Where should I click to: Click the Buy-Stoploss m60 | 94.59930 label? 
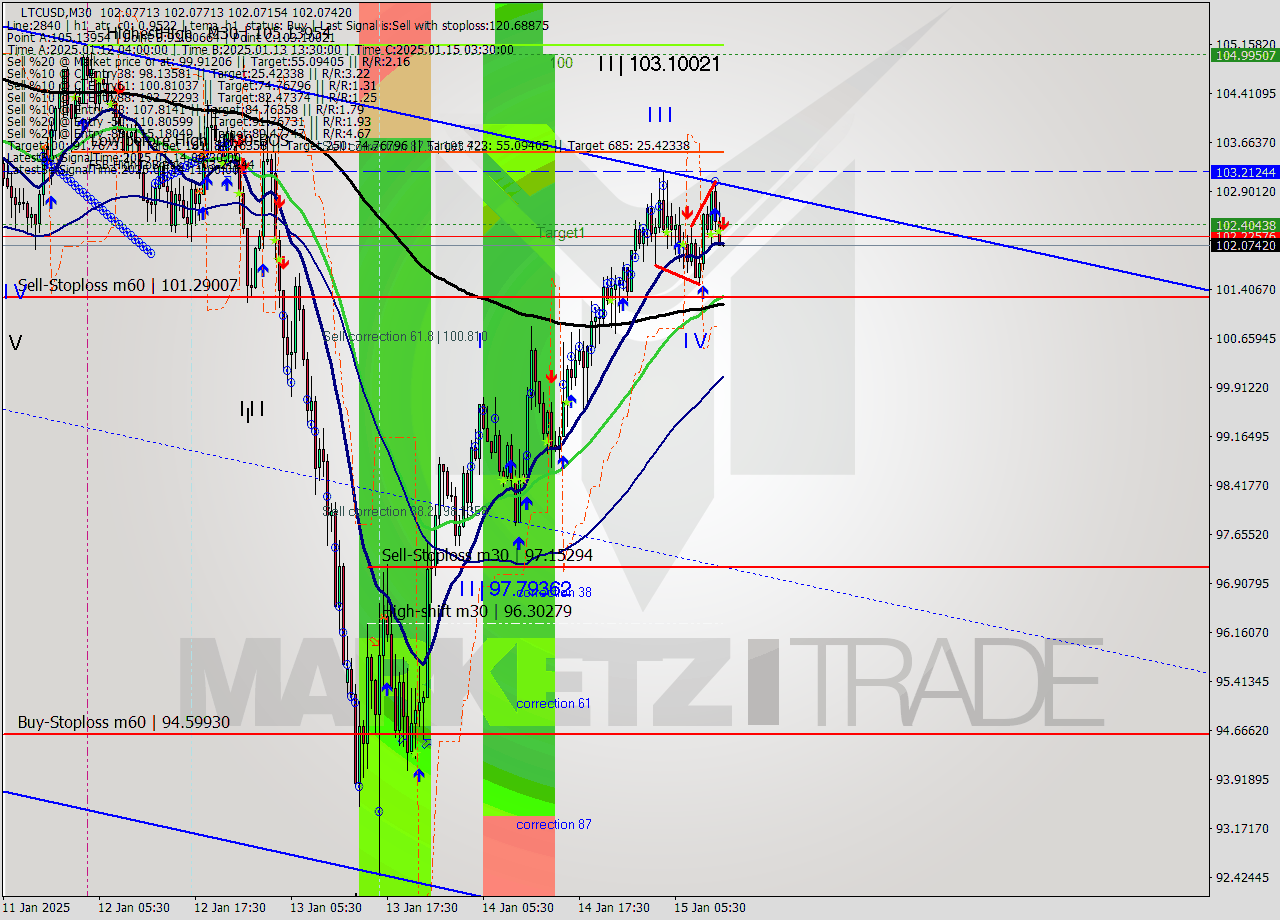124,722
